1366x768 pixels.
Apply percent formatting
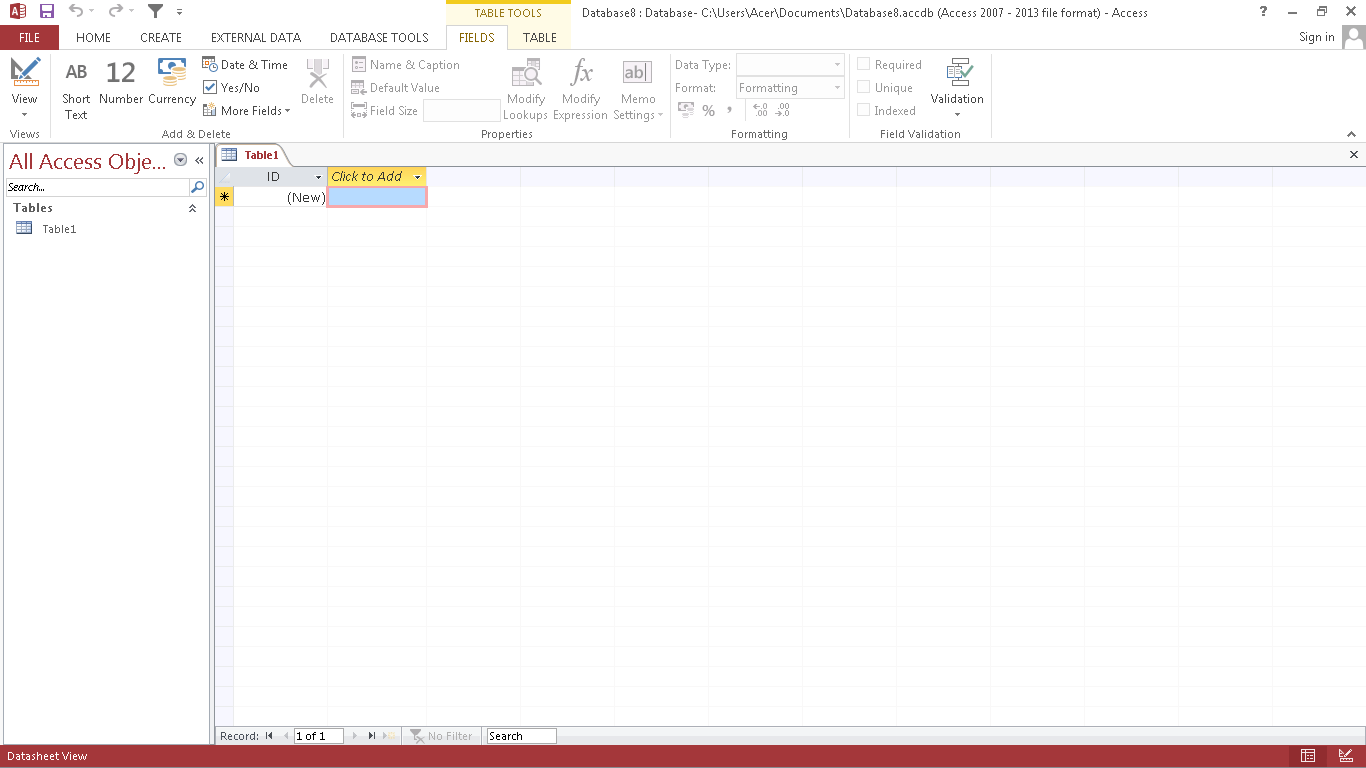(708, 111)
